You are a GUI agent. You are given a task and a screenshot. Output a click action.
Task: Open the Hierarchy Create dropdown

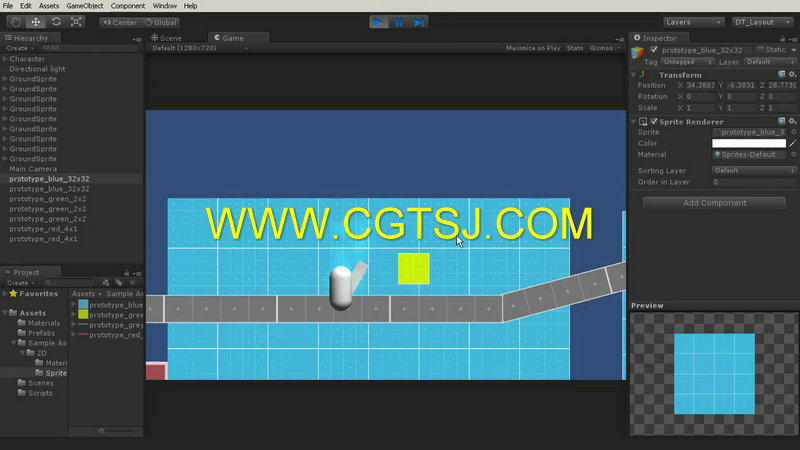tap(20, 48)
